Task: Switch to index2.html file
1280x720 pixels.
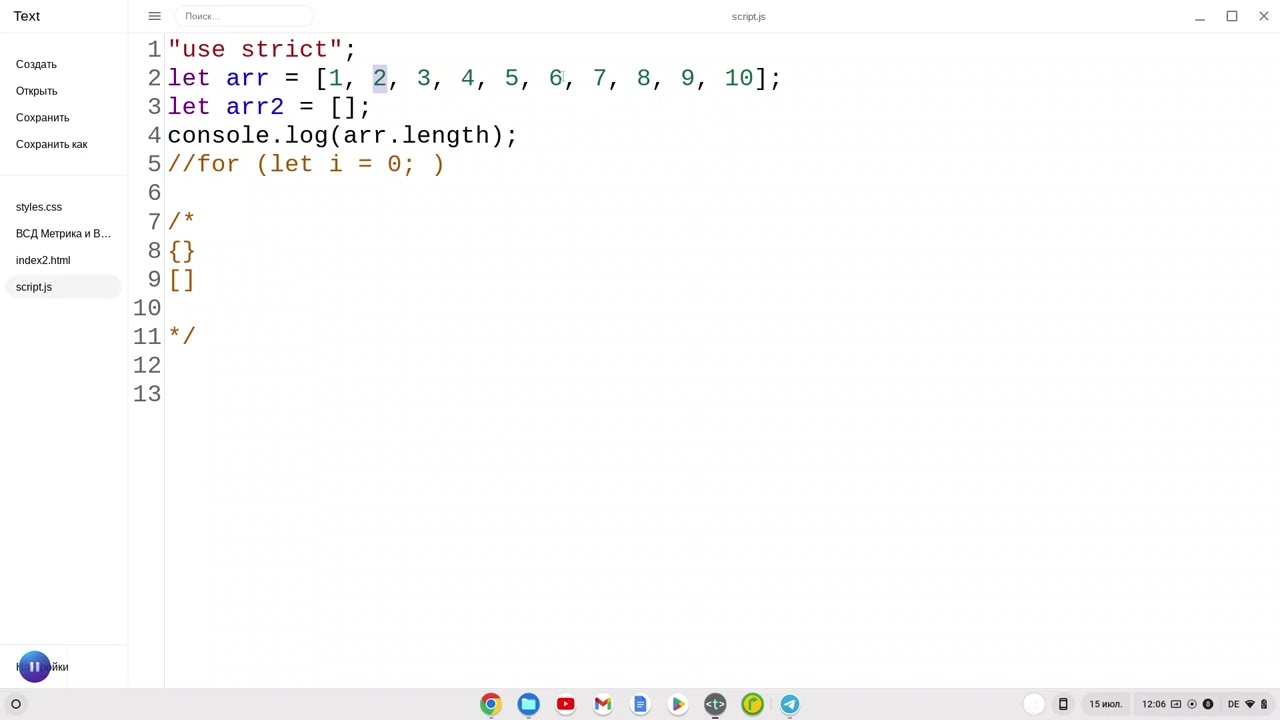Action: click(43, 260)
